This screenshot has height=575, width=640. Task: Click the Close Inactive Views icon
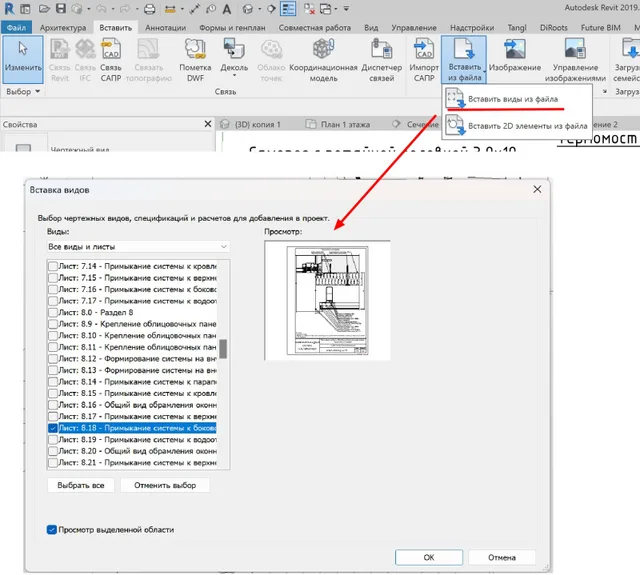pyautogui.click(x=309, y=9)
